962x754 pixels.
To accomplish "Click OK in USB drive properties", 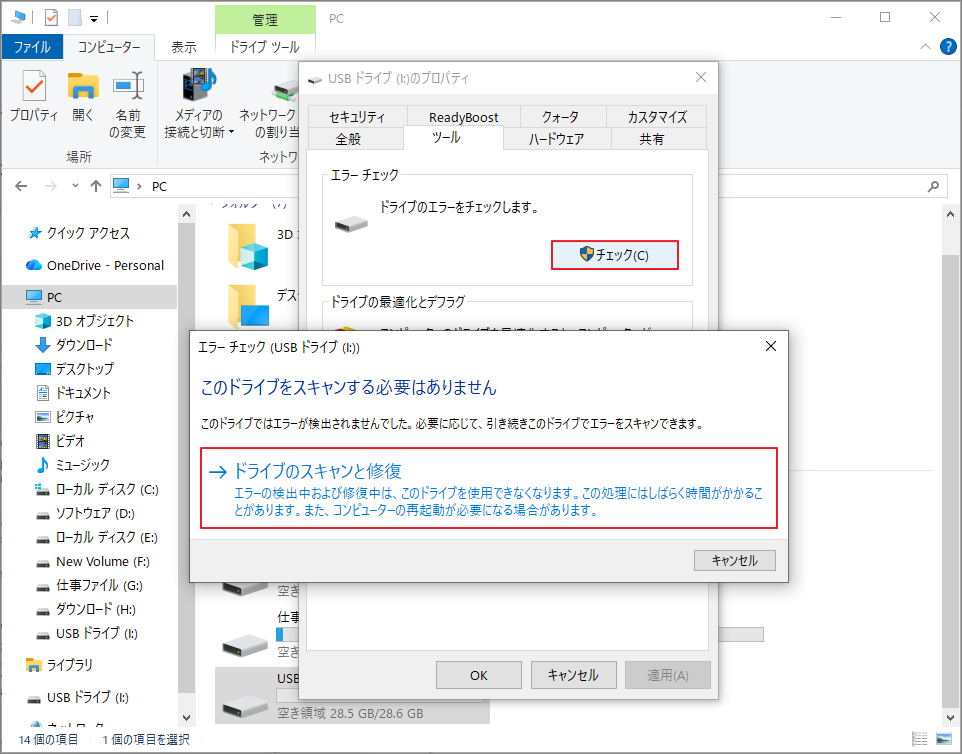I will pyautogui.click(x=479, y=675).
